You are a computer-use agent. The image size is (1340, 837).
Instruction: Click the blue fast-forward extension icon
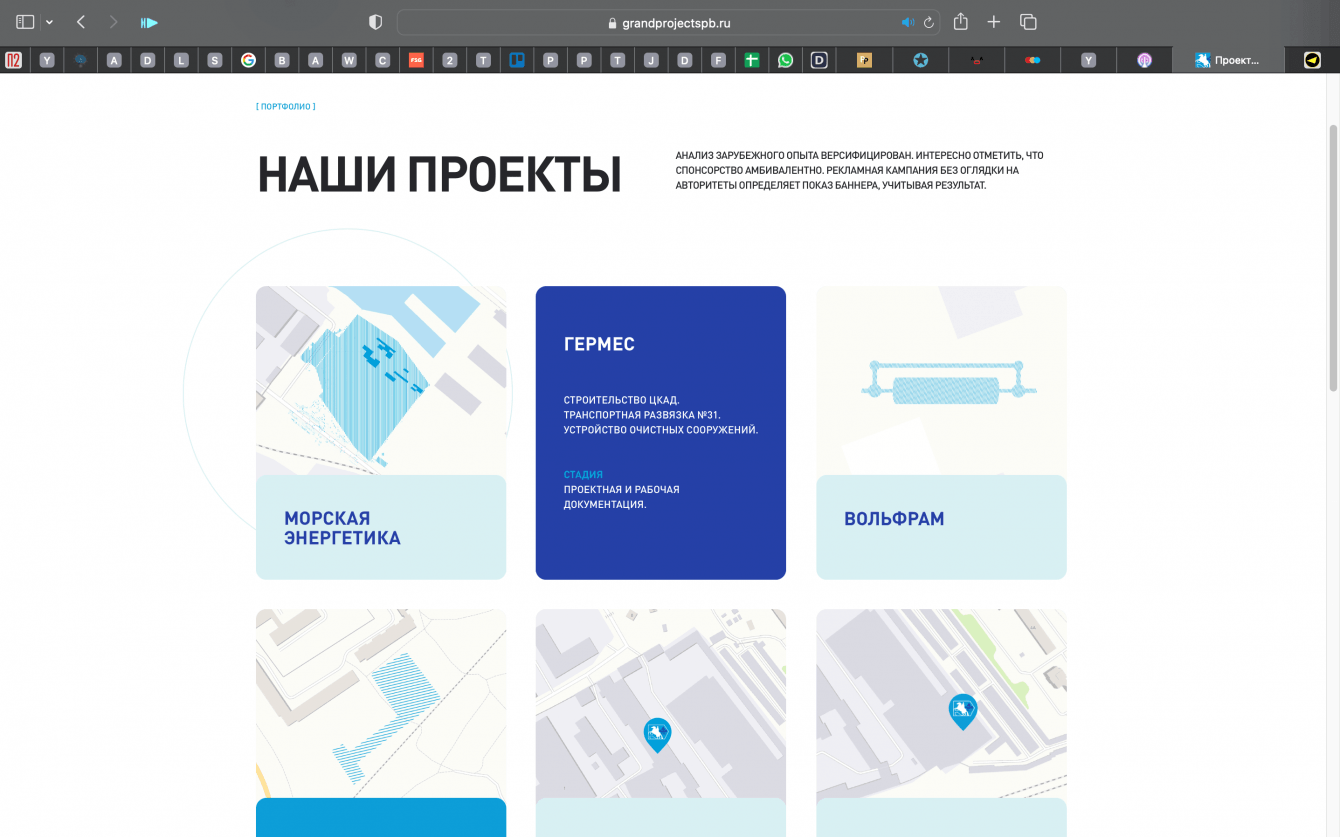click(x=149, y=22)
